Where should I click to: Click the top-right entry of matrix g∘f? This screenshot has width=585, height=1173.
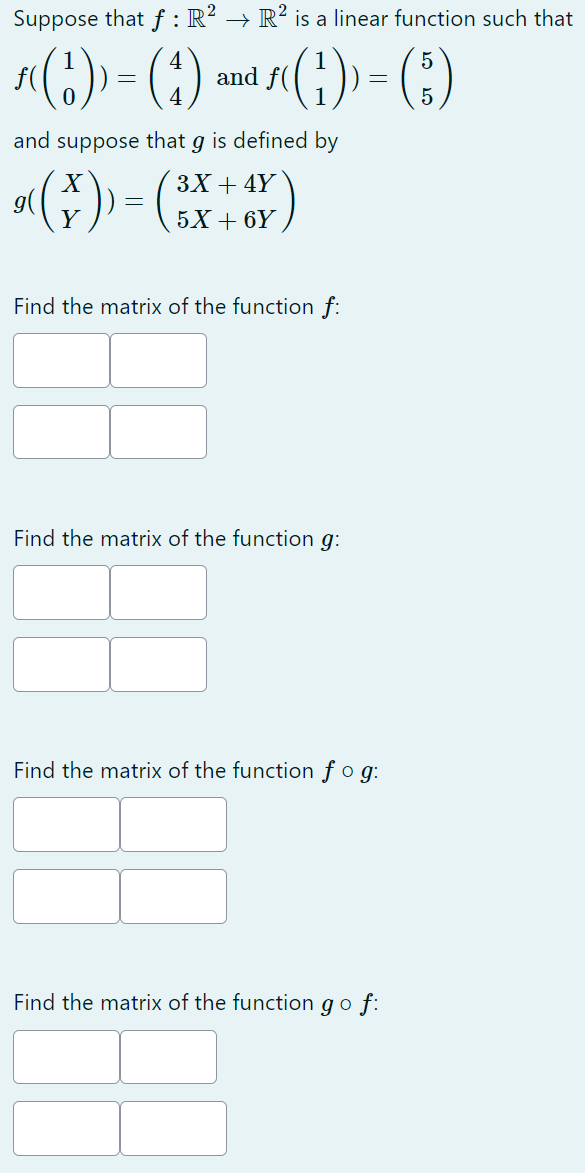167,1056
